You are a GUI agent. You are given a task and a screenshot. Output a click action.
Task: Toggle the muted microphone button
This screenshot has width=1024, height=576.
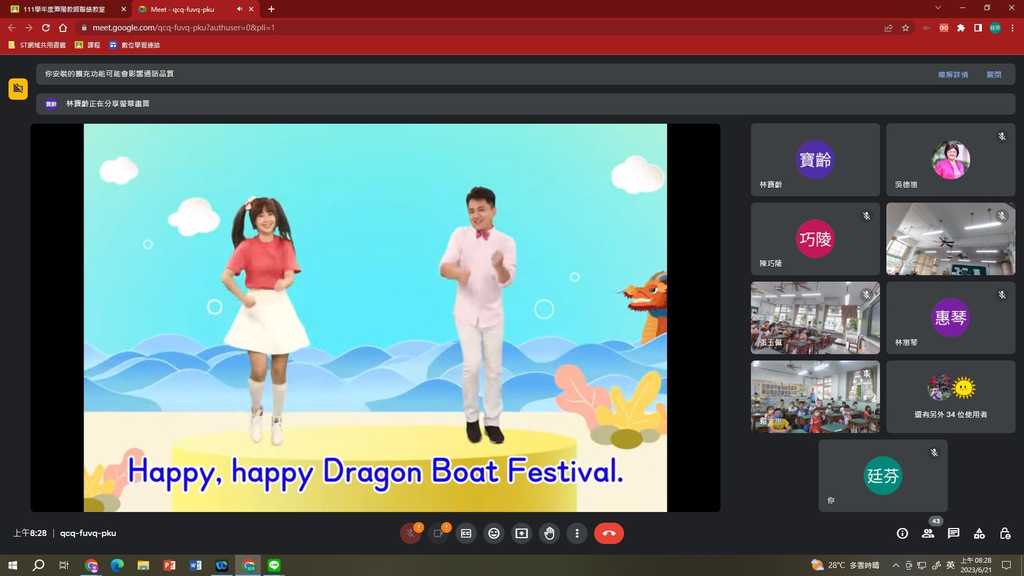411,534
